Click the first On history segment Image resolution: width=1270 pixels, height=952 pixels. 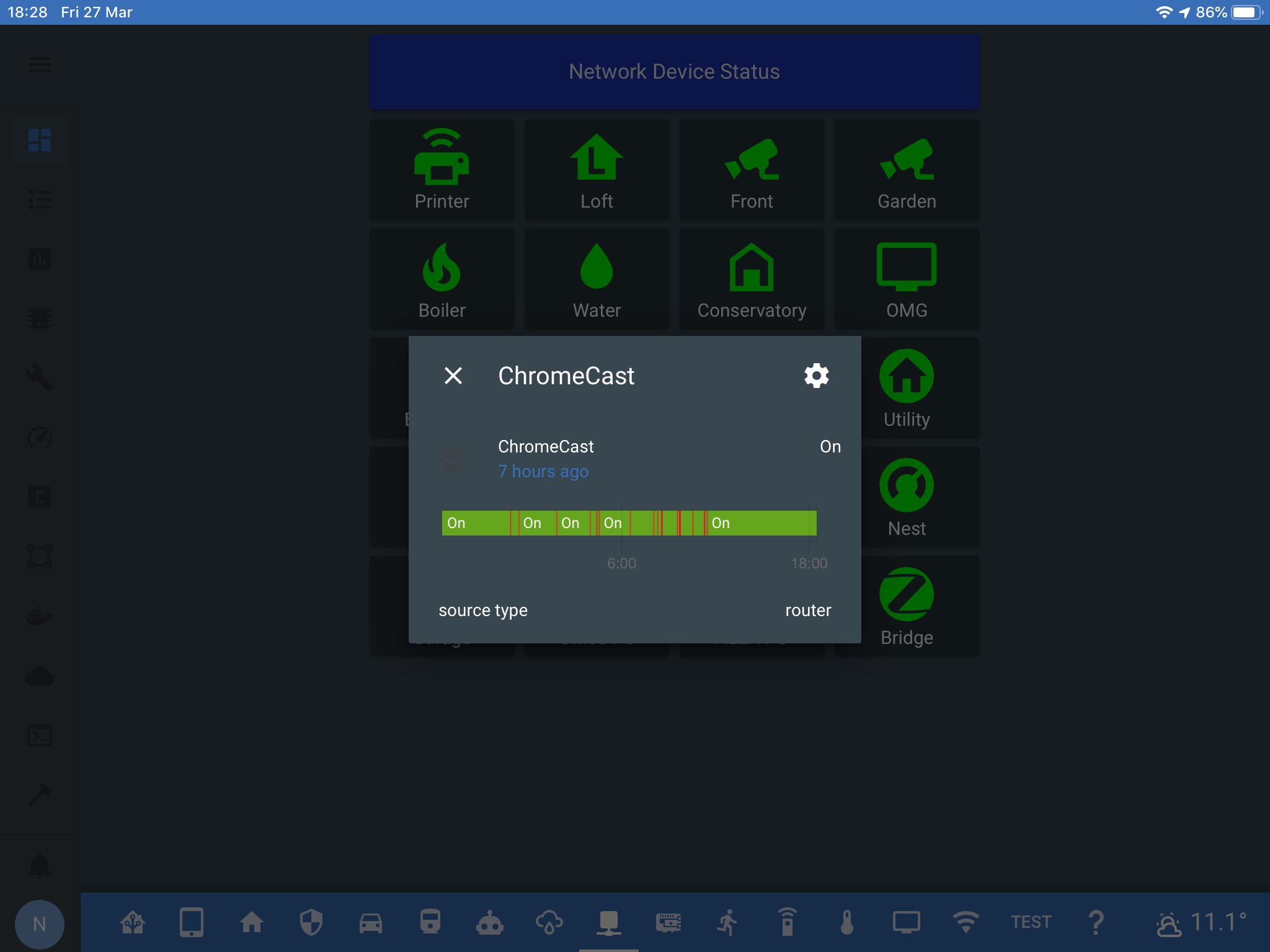tap(474, 523)
